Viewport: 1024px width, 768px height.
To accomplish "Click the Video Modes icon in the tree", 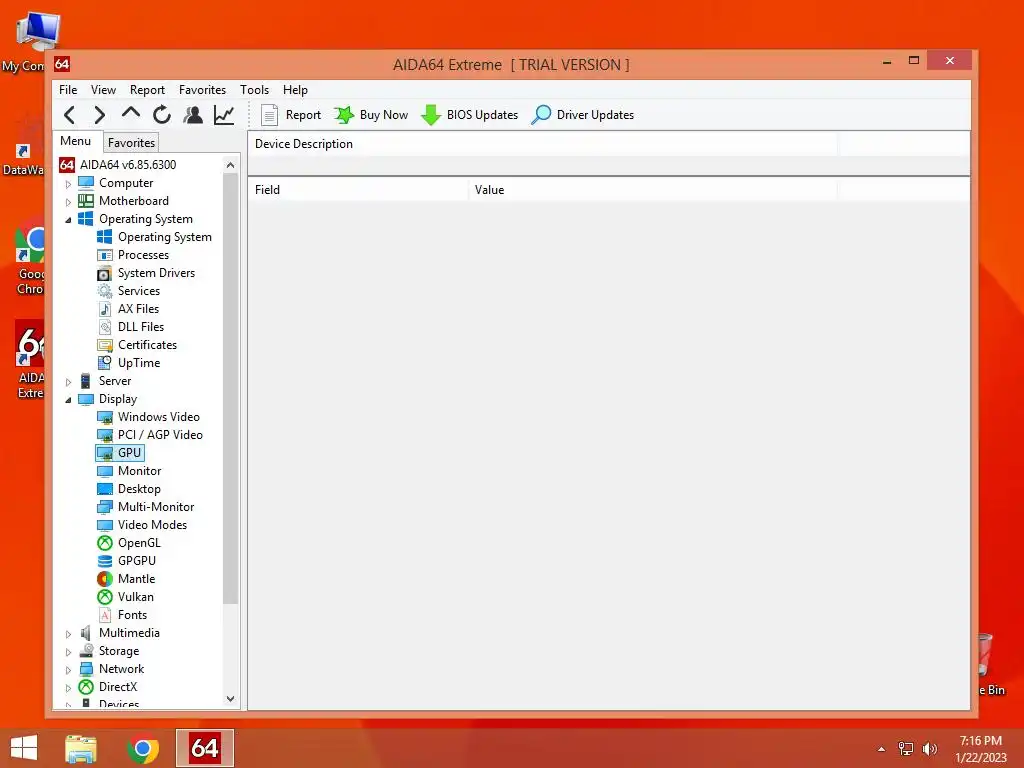I will click(x=104, y=525).
